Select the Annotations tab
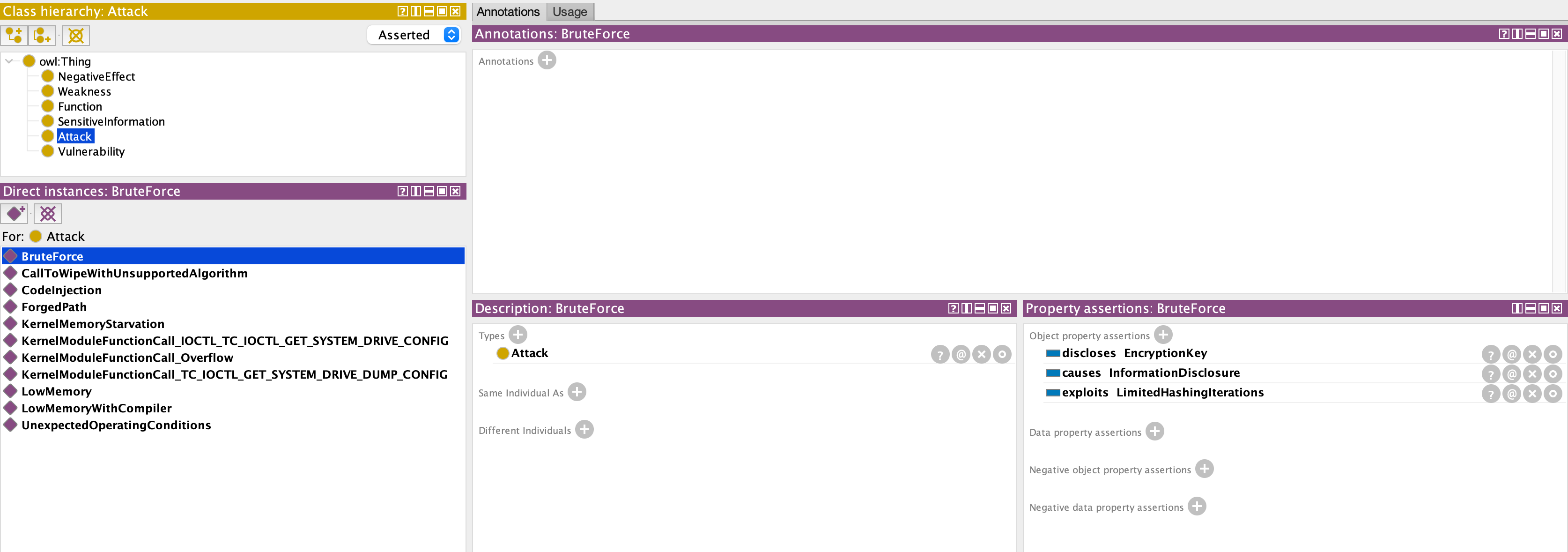The width and height of the screenshot is (1568, 552). (x=508, y=12)
